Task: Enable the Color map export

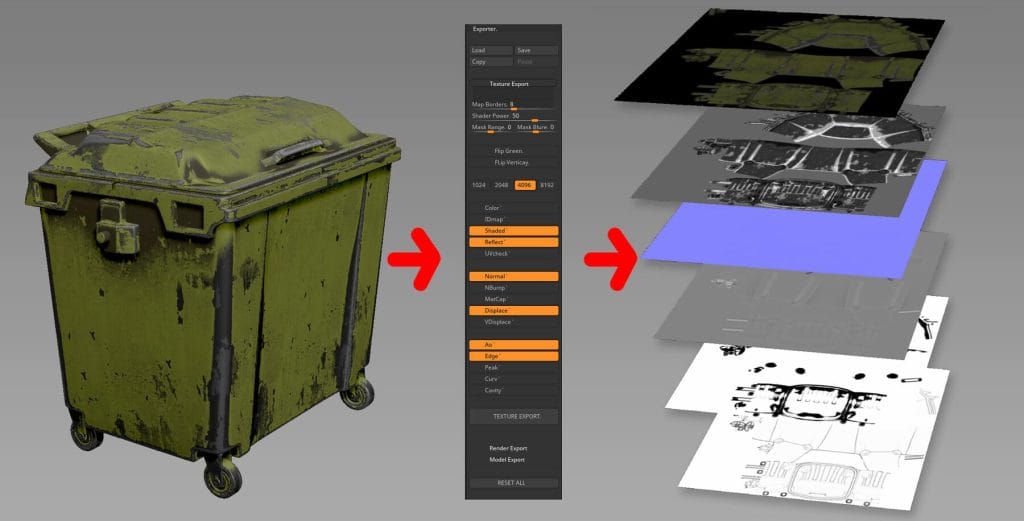Action: [513, 207]
